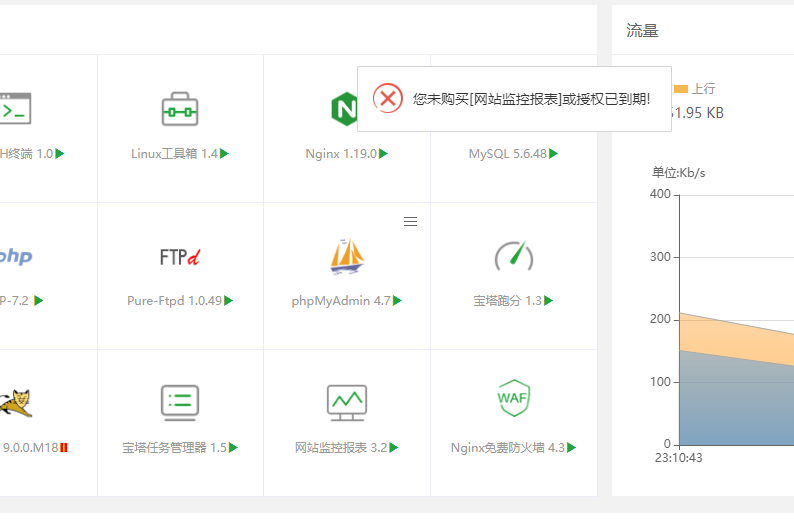794x520 pixels.
Task: Toggle Nginx免费防火墙 4.3 status arrow
Action: (x=572, y=448)
